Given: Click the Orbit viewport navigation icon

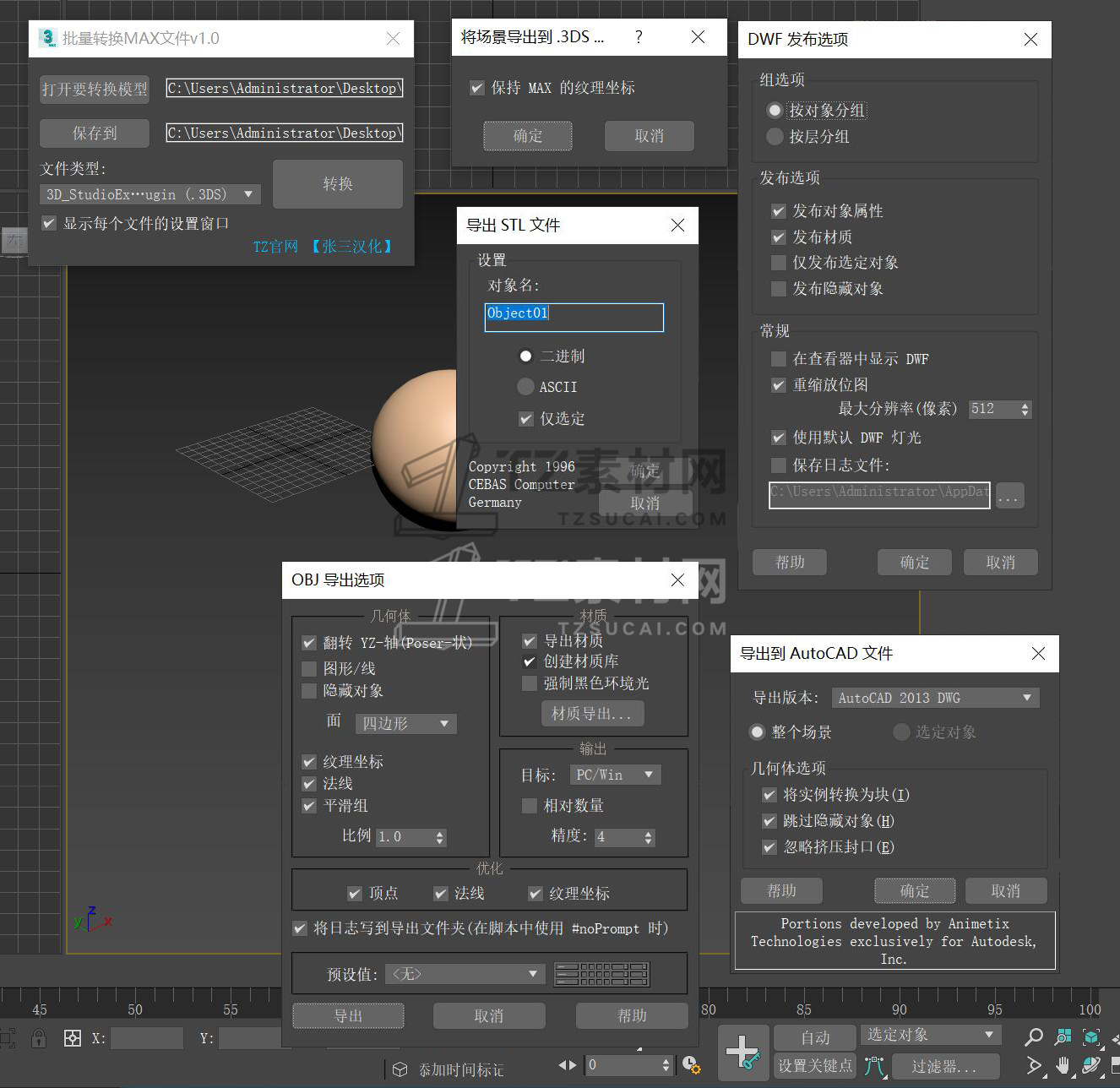Looking at the screenshot, I should [1091, 1065].
